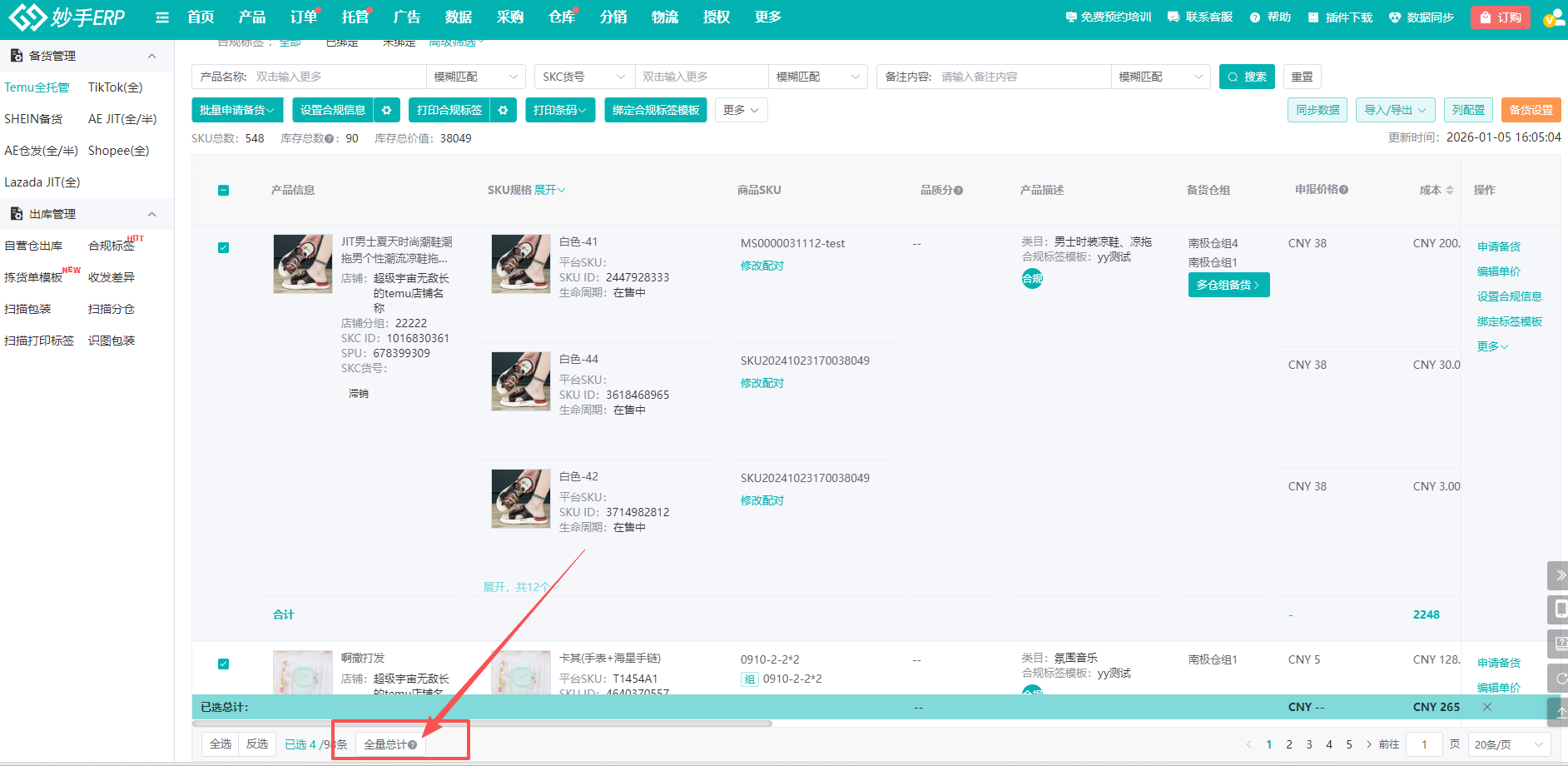The width and height of the screenshot is (1568, 766).
Task: Show the 申报价格 help icon
Action: (x=1343, y=190)
